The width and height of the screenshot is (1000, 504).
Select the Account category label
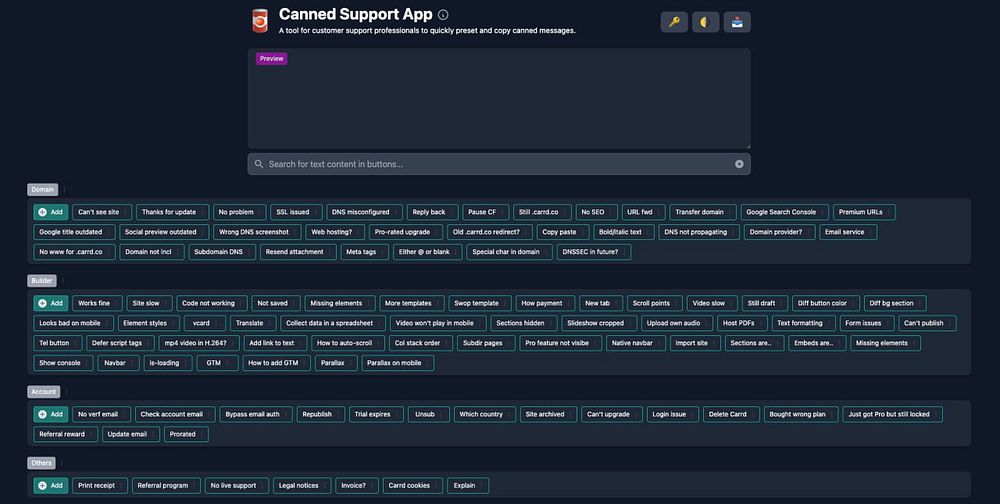pyautogui.click(x=43, y=392)
